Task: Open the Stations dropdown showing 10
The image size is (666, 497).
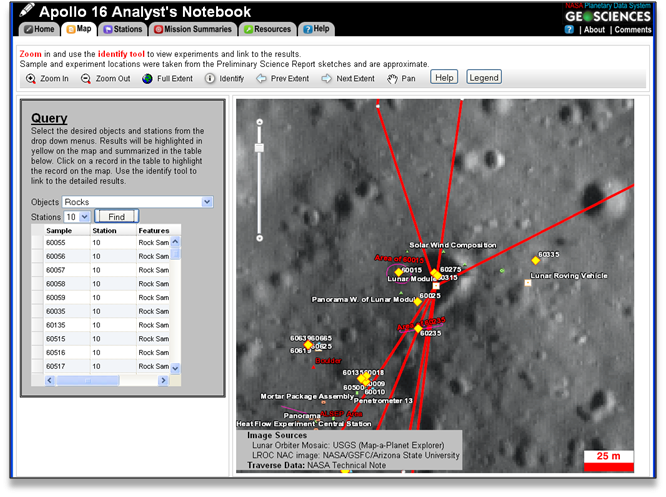Action: (77, 217)
